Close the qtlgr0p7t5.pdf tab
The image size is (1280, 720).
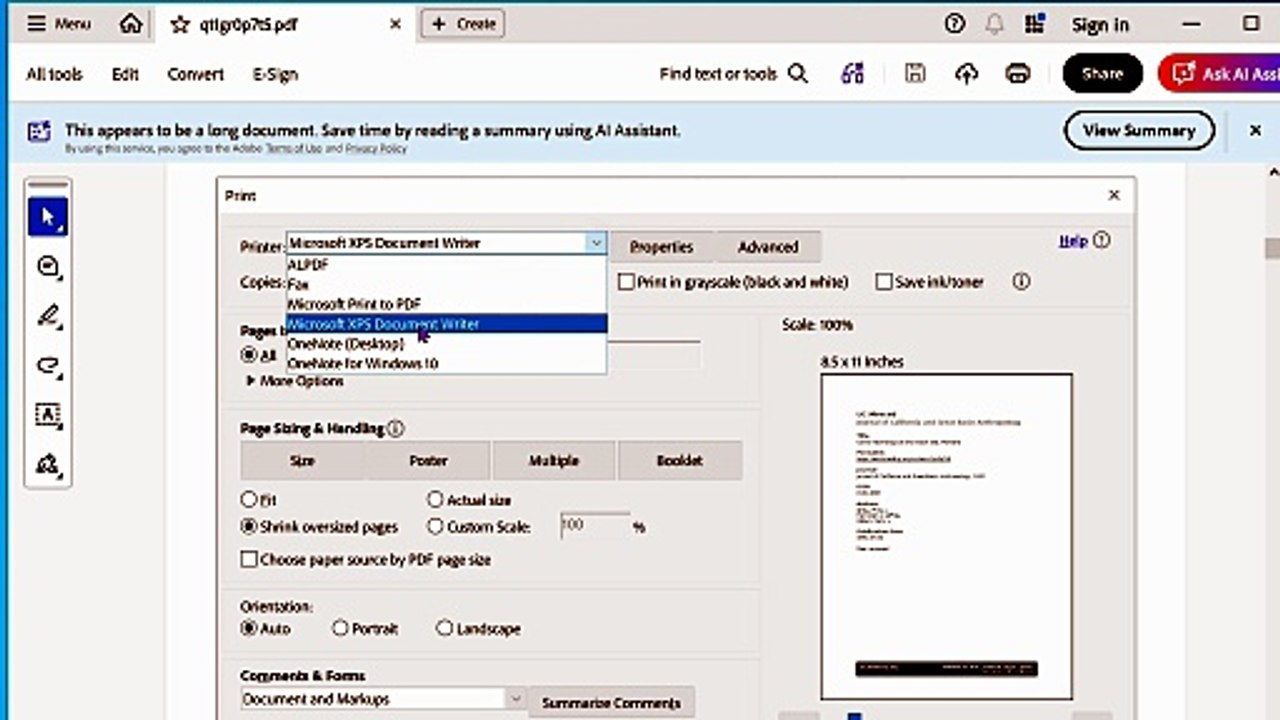click(395, 25)
